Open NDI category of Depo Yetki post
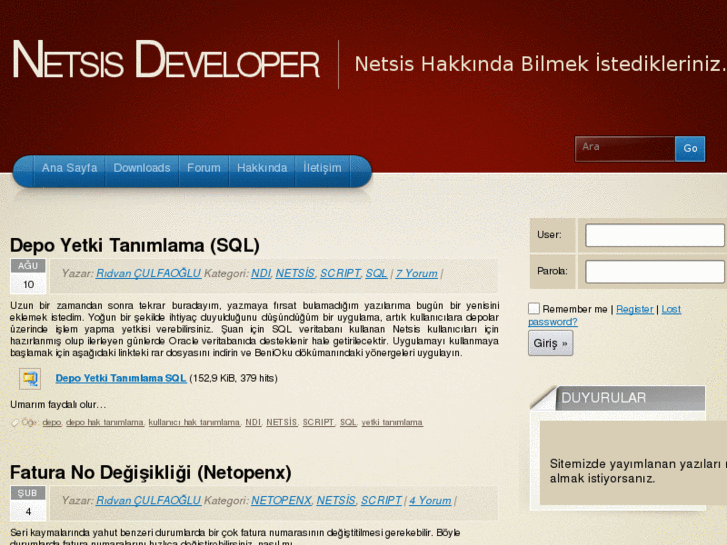This screenshot has width=727, height=545. coord(261,274)
